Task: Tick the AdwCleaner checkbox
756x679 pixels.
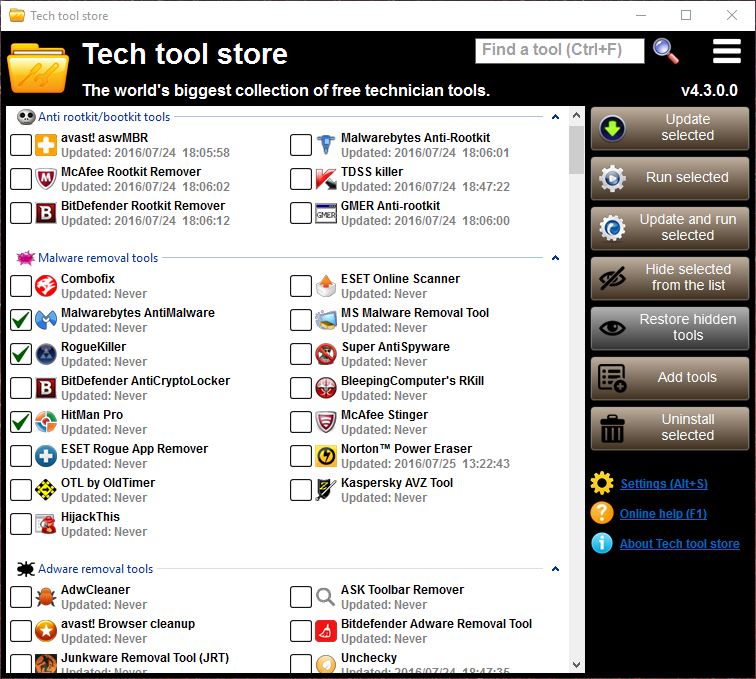Action: (x=21, y=597)
